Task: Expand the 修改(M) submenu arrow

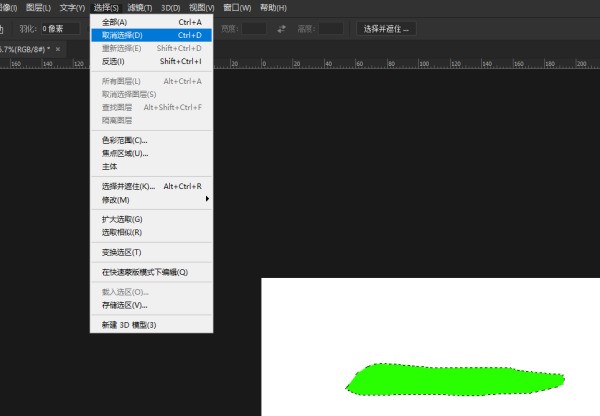Action: pos(207,199)
